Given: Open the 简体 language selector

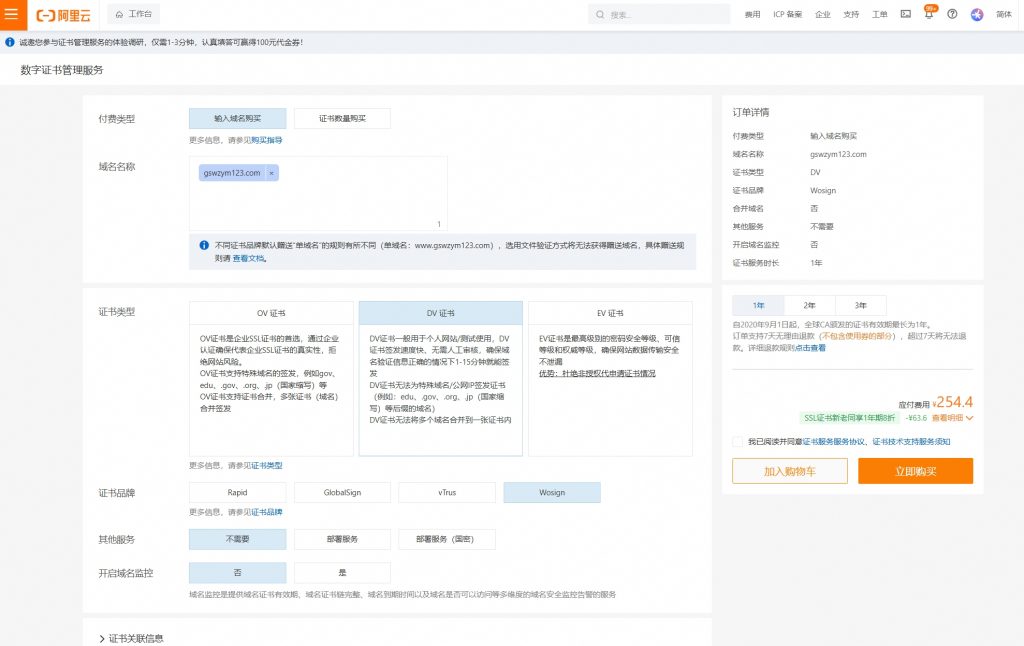Looking at the screenshot, I should pos(1003,15).
